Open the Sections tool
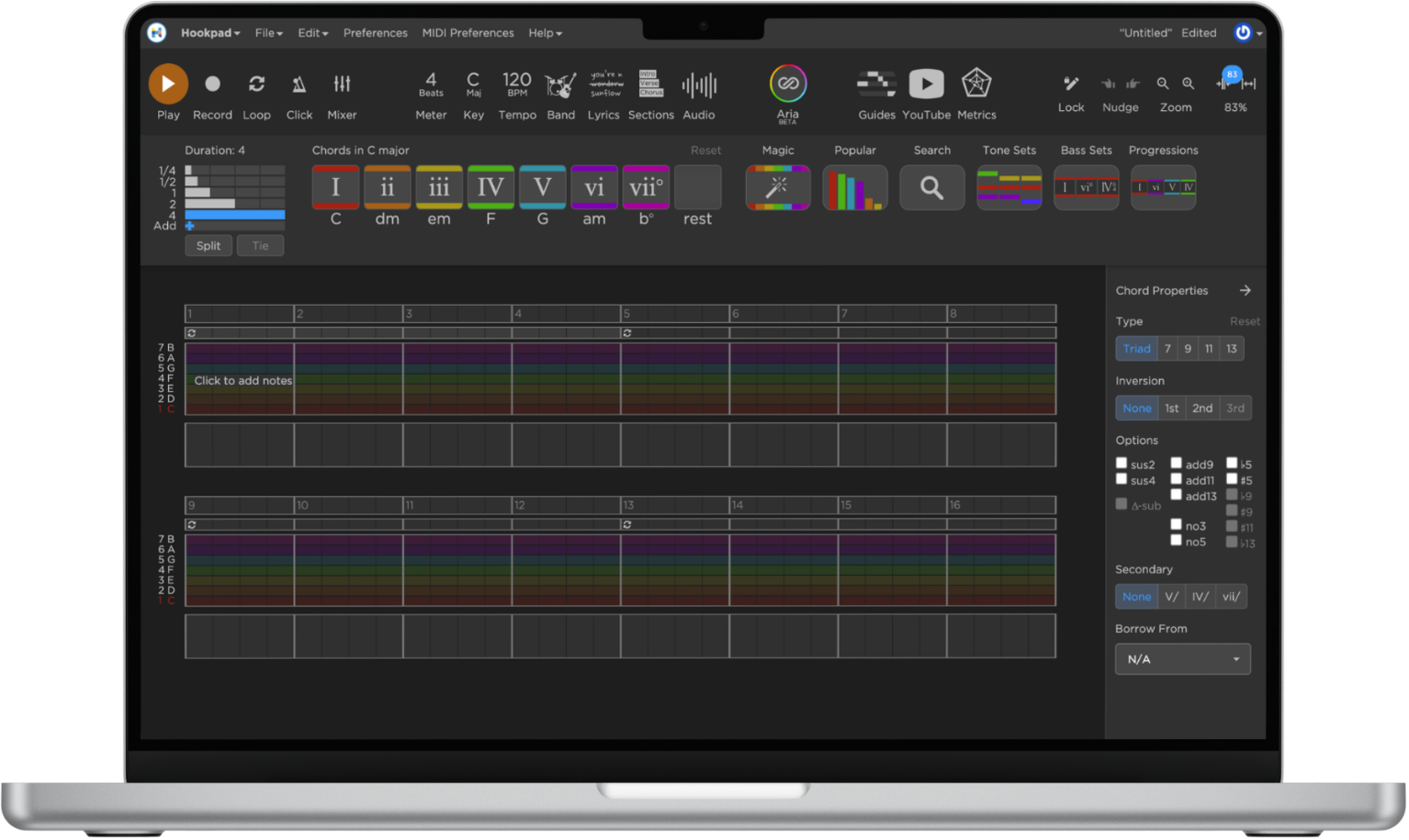The height and width of the screenshot is (840, 1409). tap(651, 84)
